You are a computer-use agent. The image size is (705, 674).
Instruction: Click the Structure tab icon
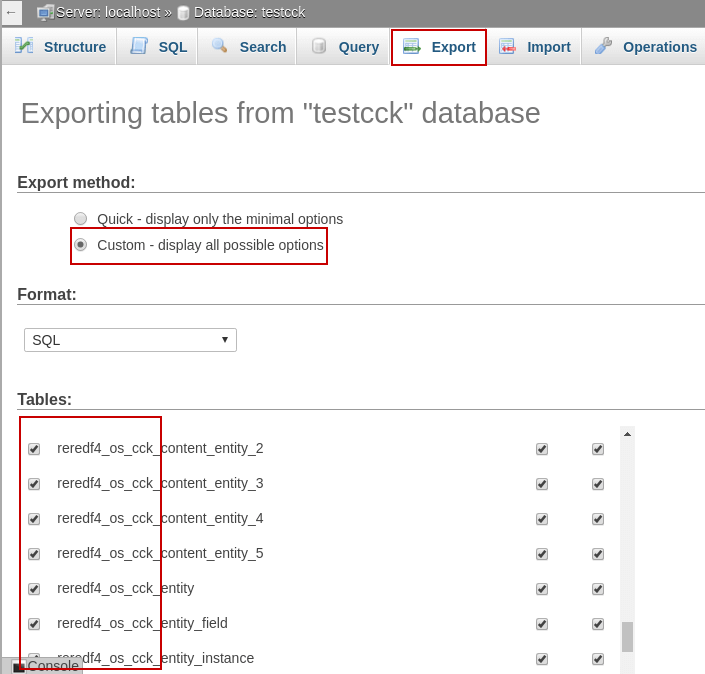coord(24,46)
